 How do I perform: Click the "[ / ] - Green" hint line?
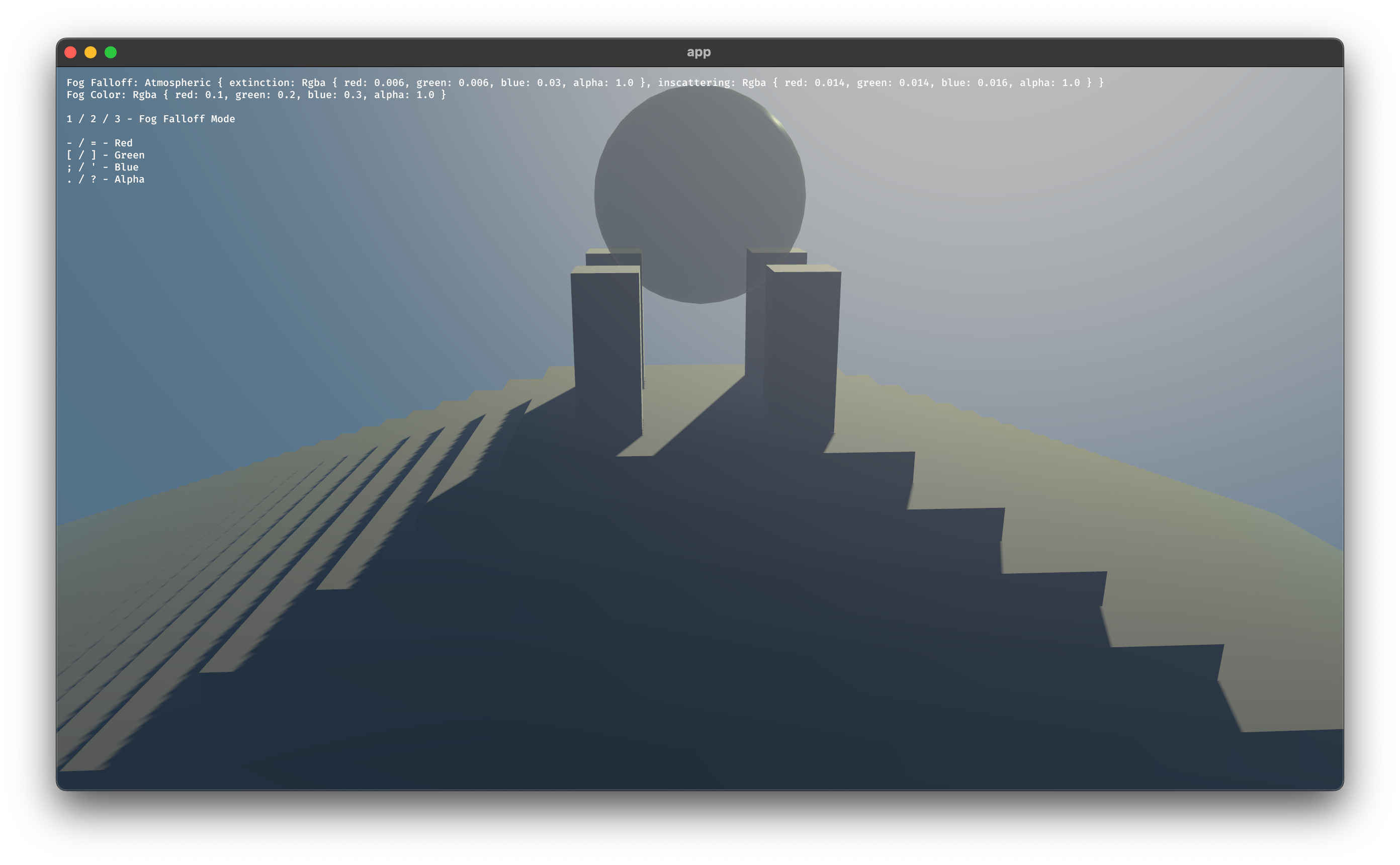(x=105, y=155)
